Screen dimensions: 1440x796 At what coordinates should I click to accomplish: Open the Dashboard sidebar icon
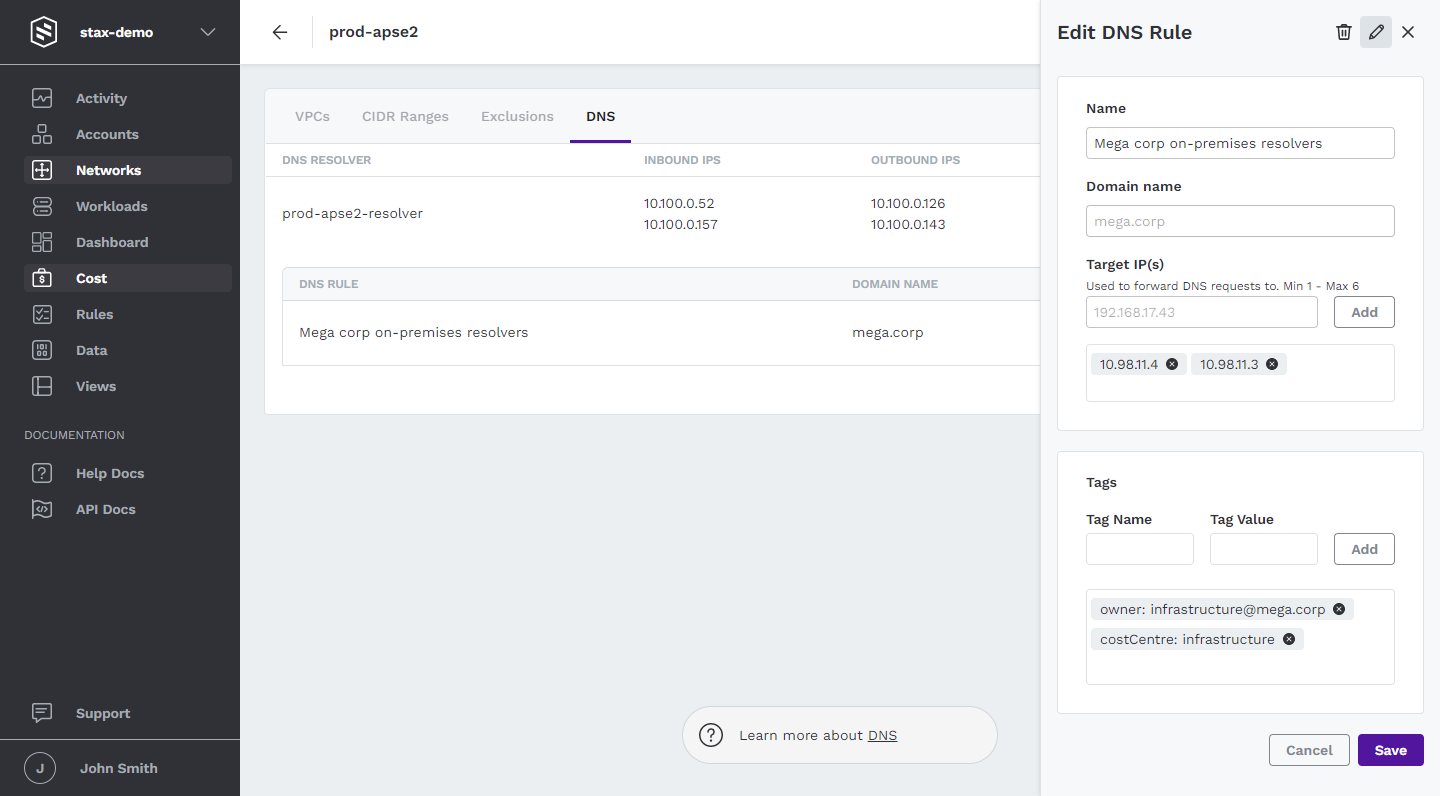(x=42, y=242)
